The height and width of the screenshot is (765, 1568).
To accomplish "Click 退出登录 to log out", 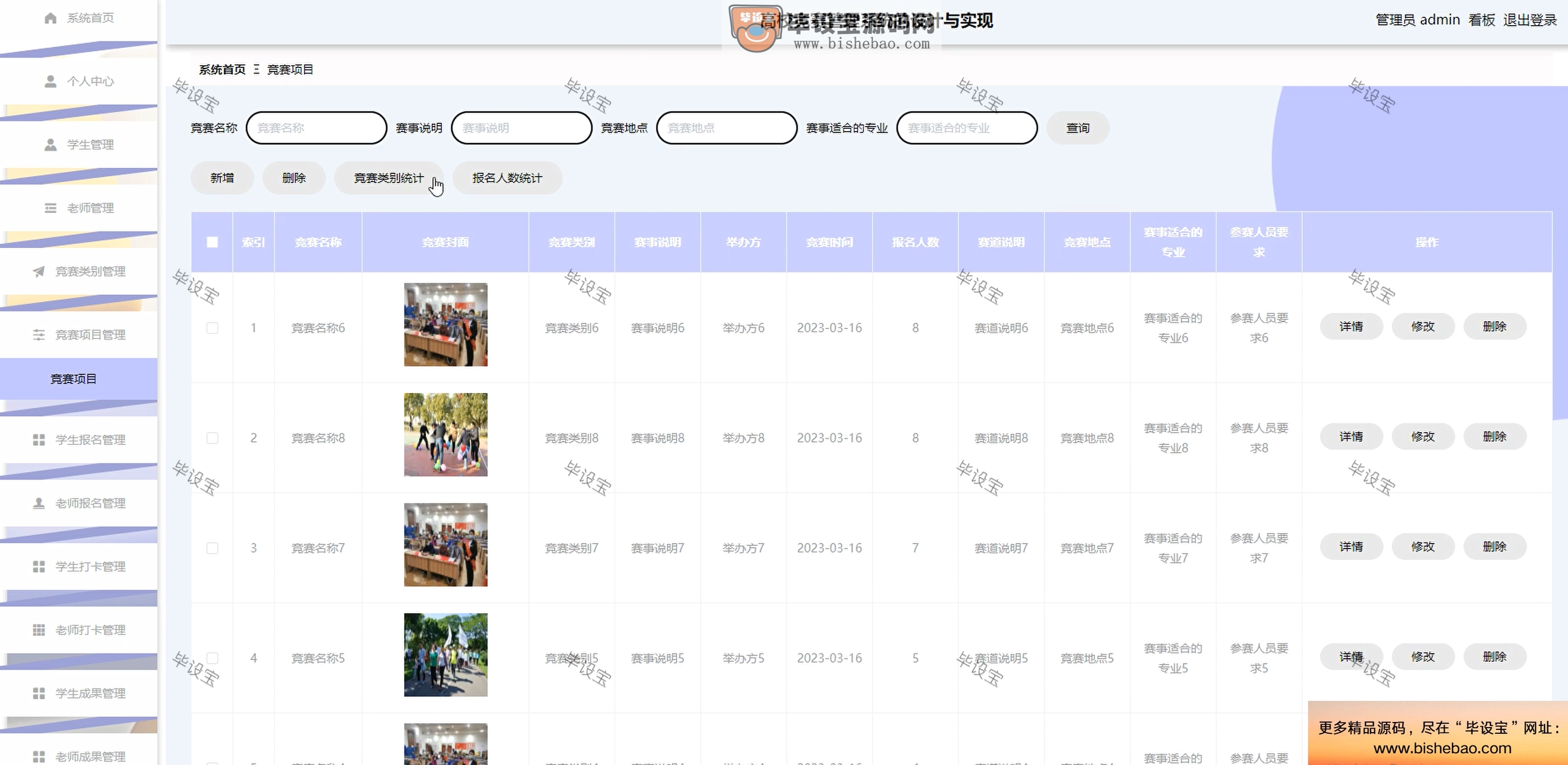I will tap(1530, 20).
